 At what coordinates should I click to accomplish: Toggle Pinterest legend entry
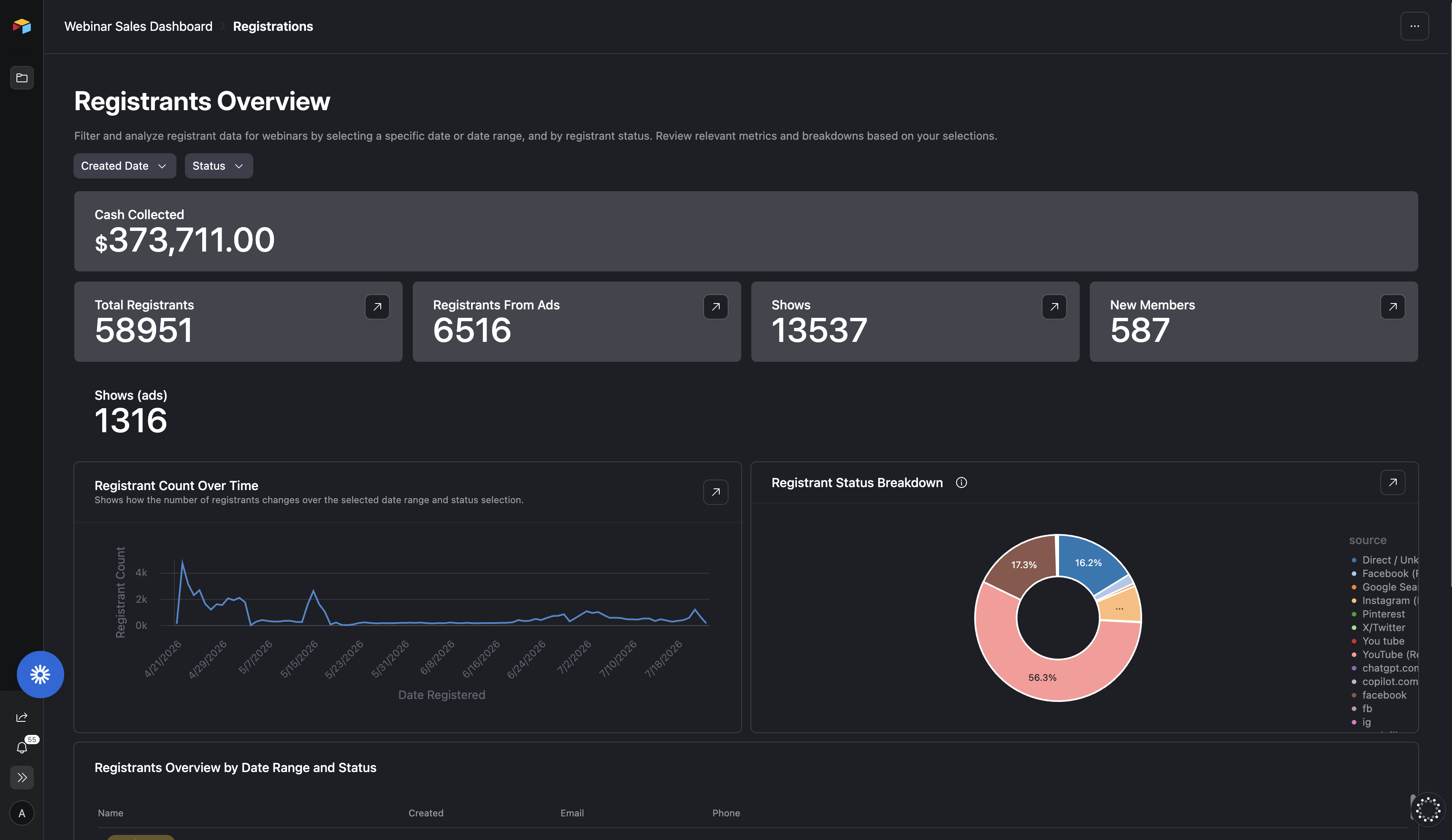(x=1378, y=614)
